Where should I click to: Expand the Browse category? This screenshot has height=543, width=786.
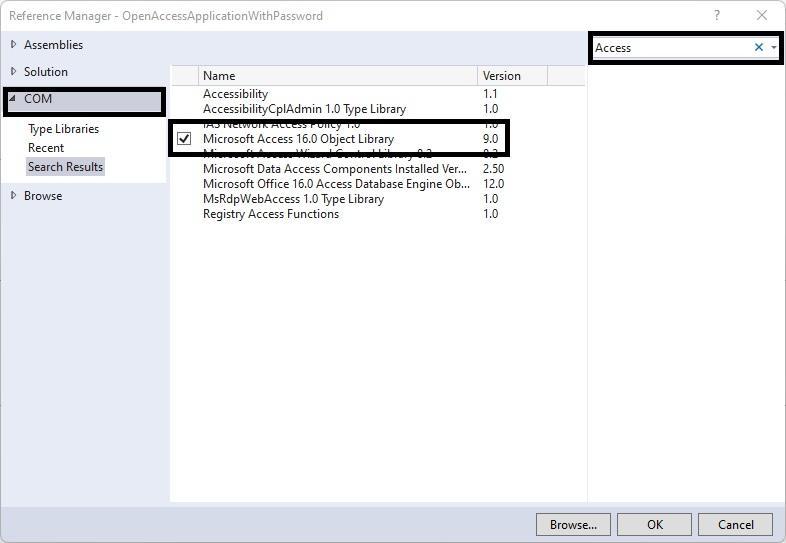13,196
